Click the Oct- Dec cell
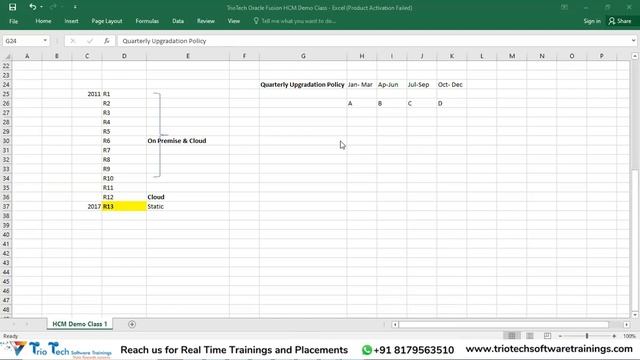This screenshot has width=640, height=360. [452, 84]
